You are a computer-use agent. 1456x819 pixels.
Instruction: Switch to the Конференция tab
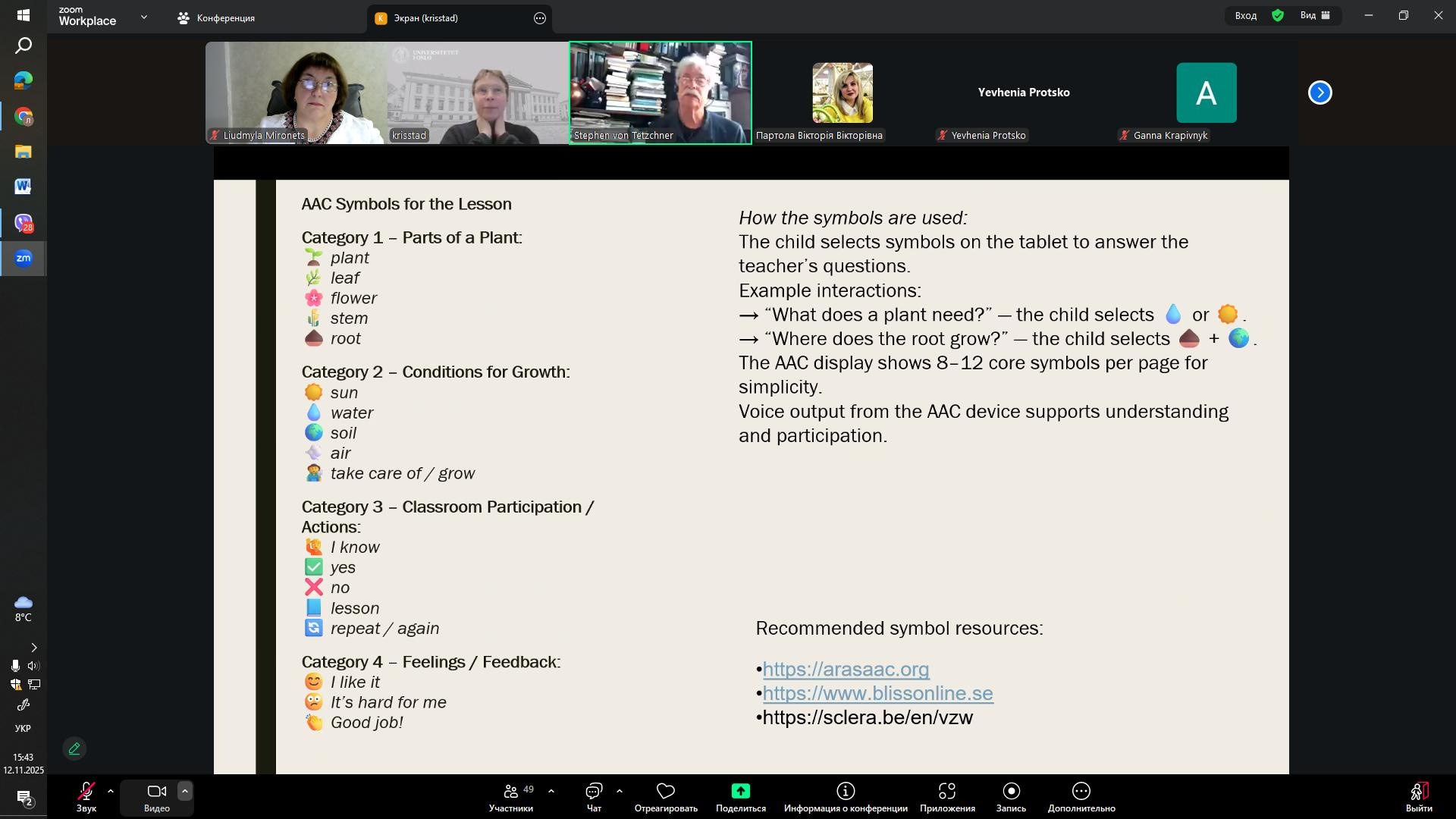point(217,18)
